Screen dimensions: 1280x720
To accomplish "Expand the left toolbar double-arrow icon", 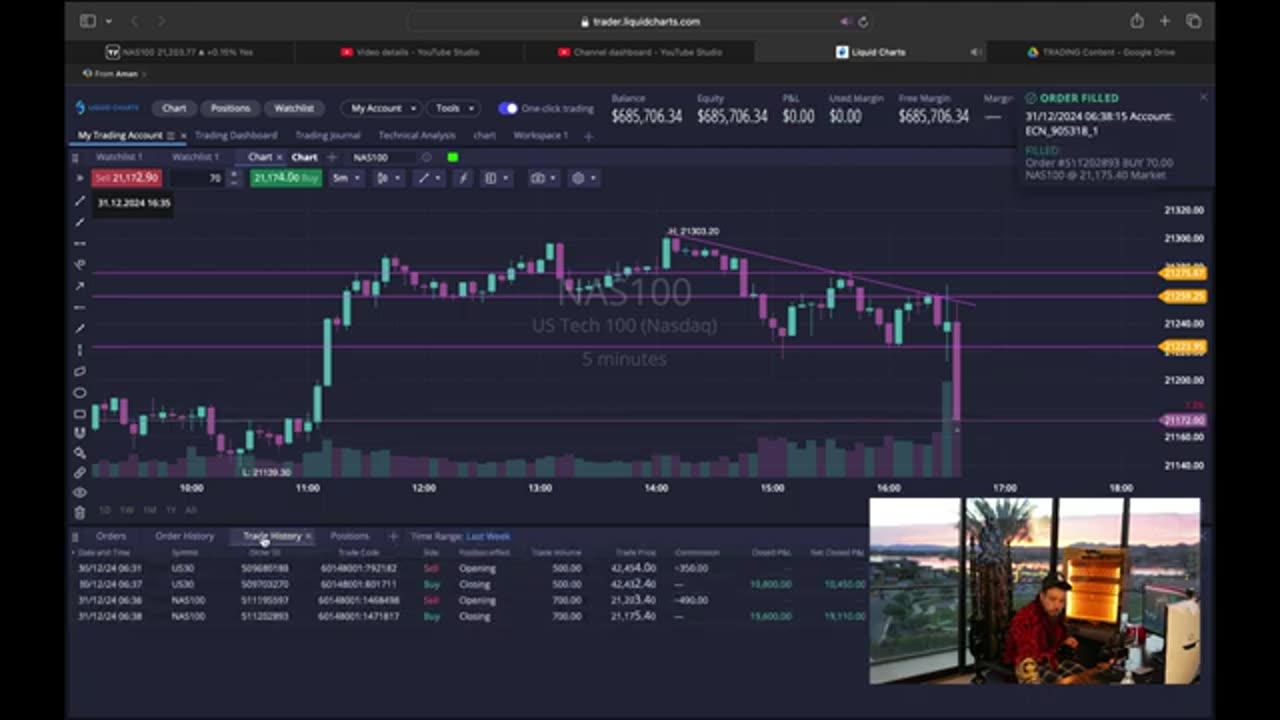I will coord(80,178).
